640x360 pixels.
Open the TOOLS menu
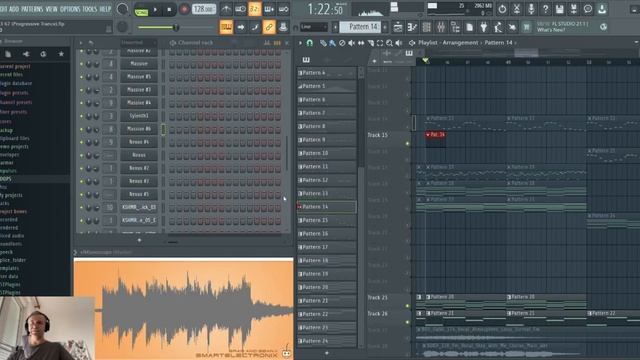[90, 9]
